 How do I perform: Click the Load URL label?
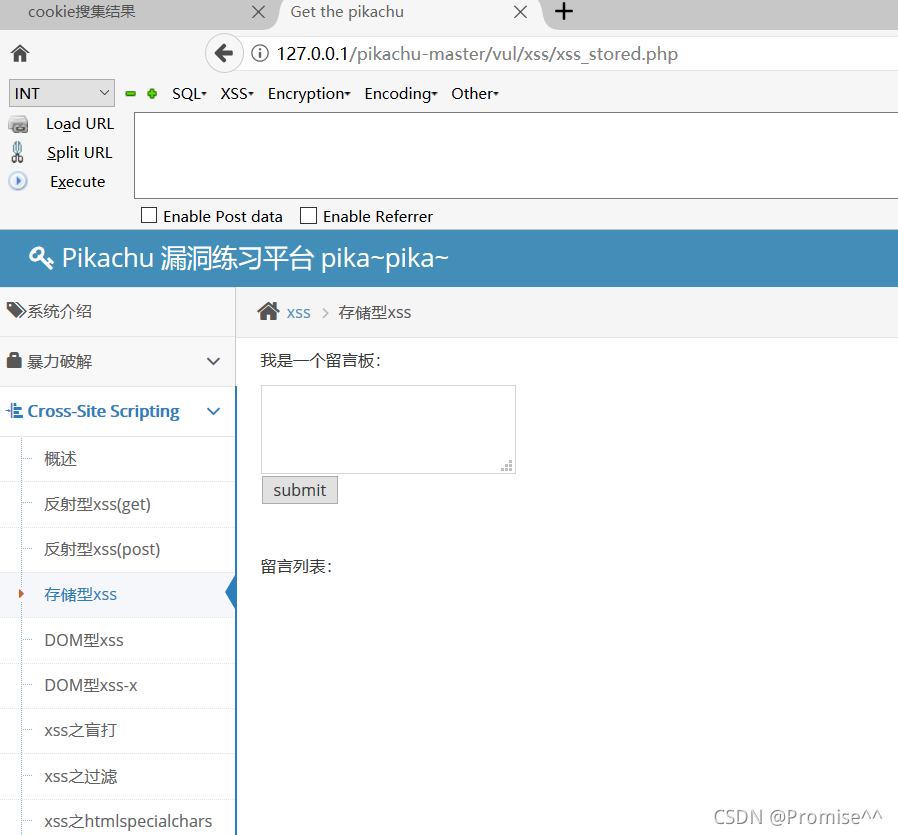point(80,124)
